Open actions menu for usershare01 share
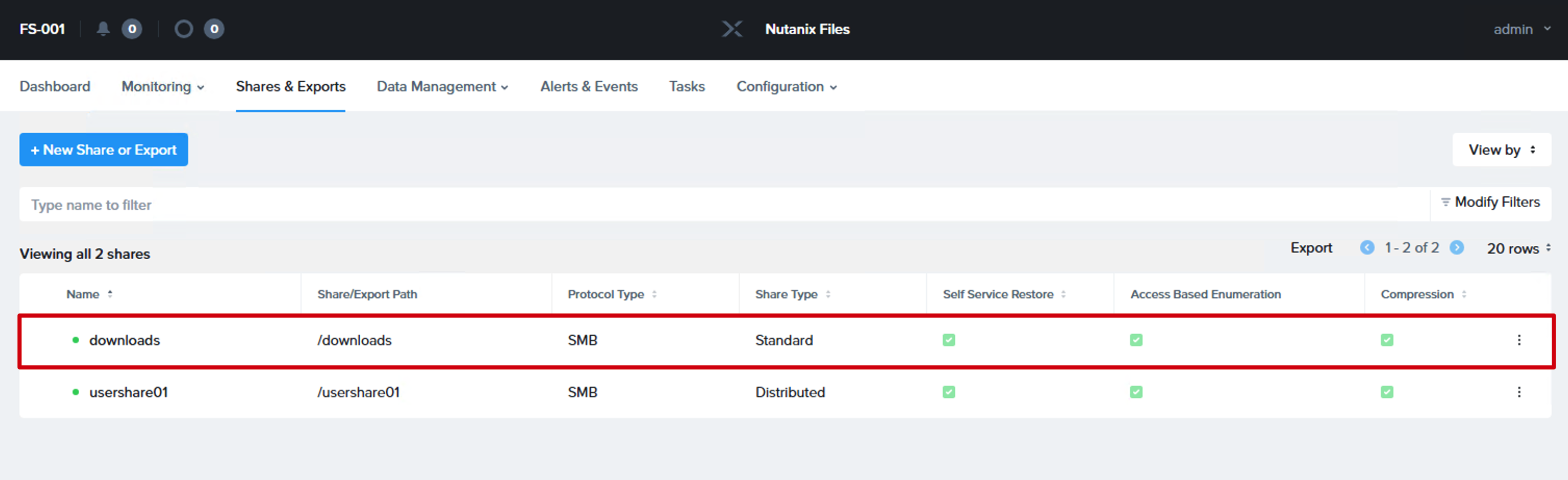The width and height of the screenshot is (1568, 480). tap(1519, 393)
